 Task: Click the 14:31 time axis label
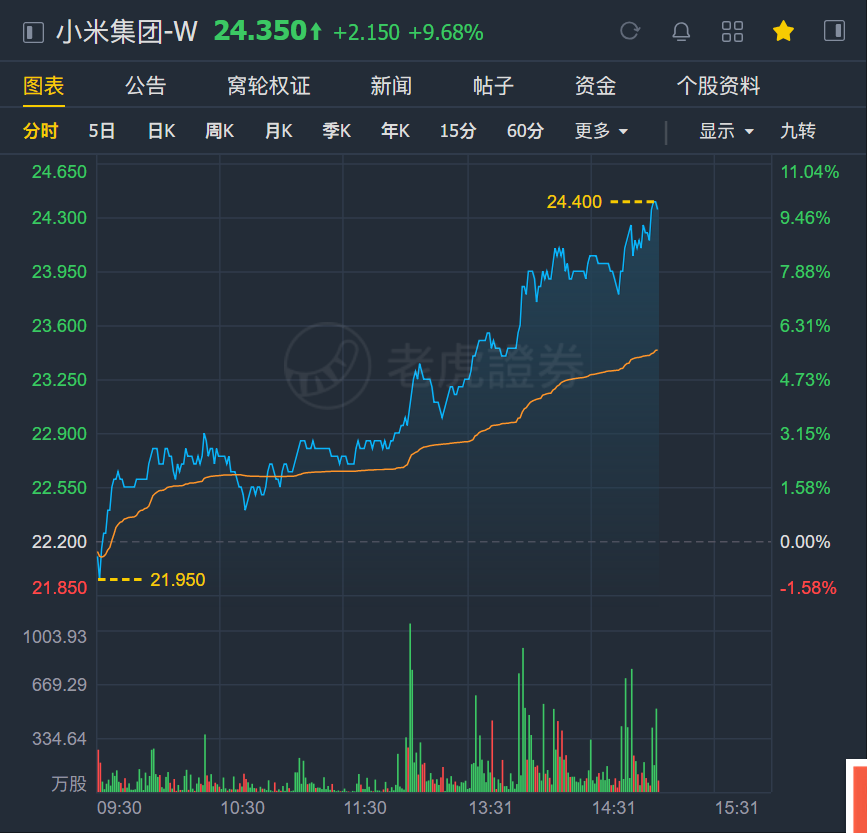click(x=613, y=808)
